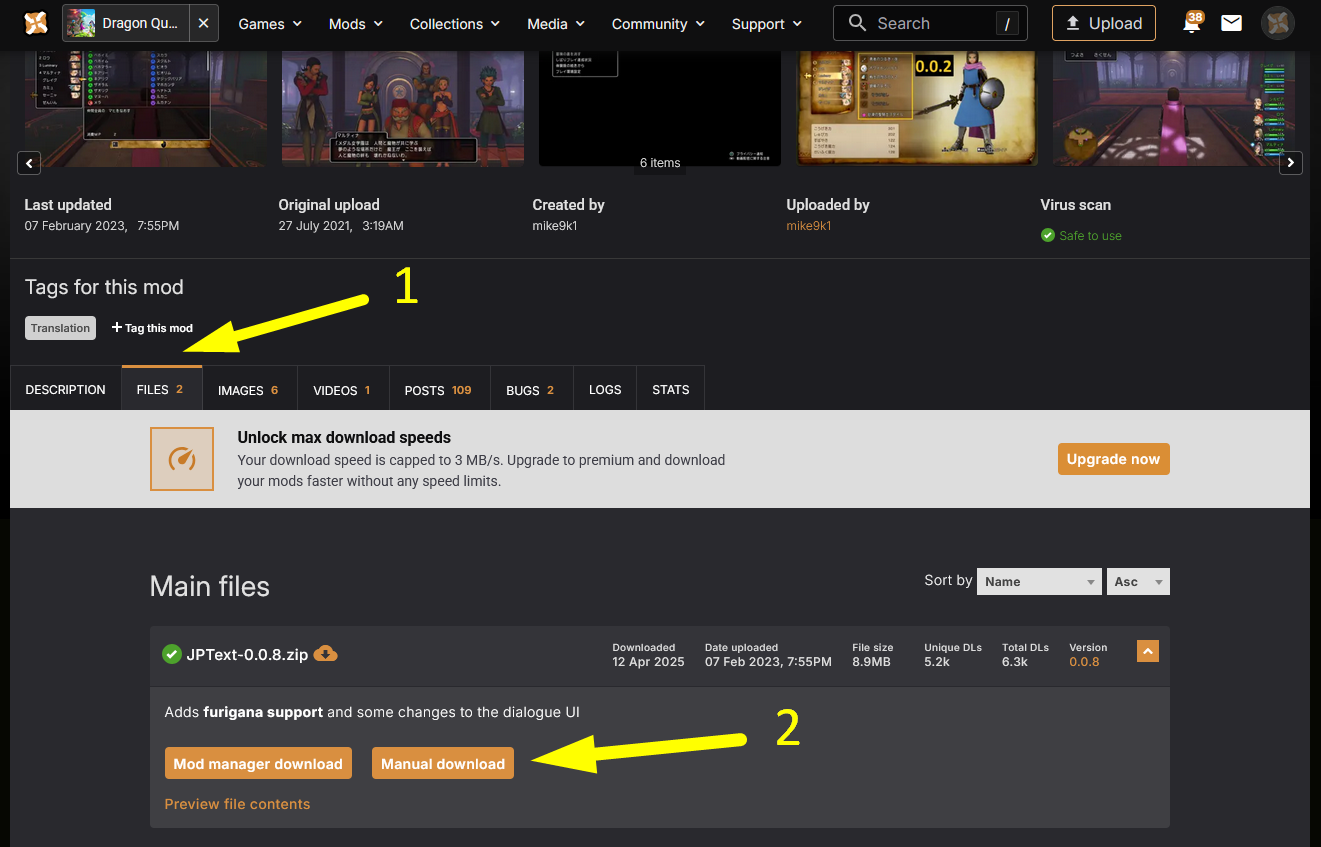Switch to the Files tab
The width and height of the screenshot is (1321, 847).
161,389
